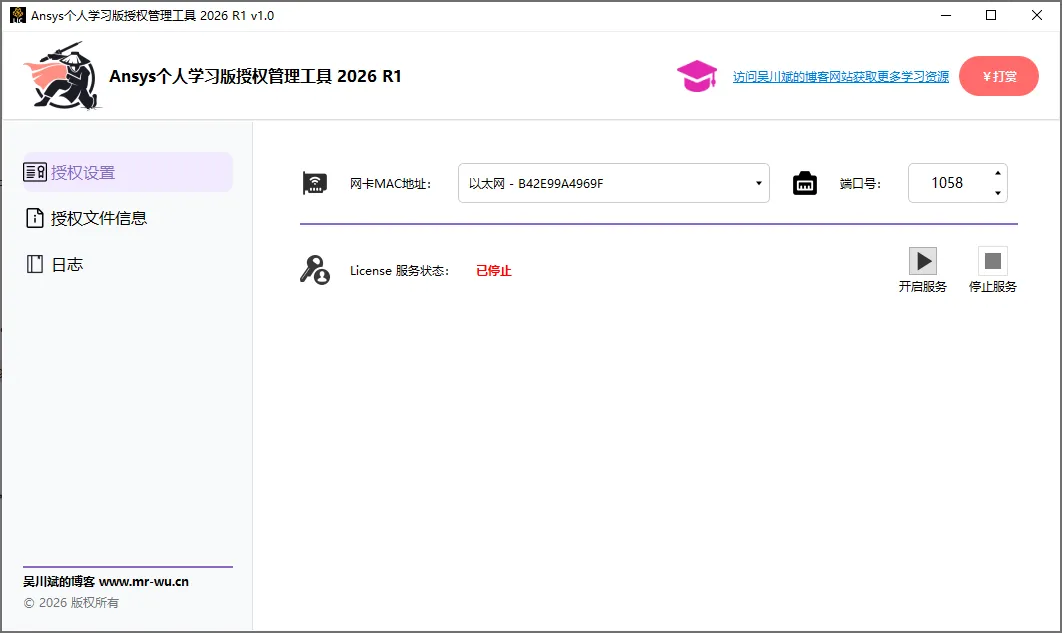Select the 以太网 - B42E99A4969F combo box

click(x=614, y=183)
